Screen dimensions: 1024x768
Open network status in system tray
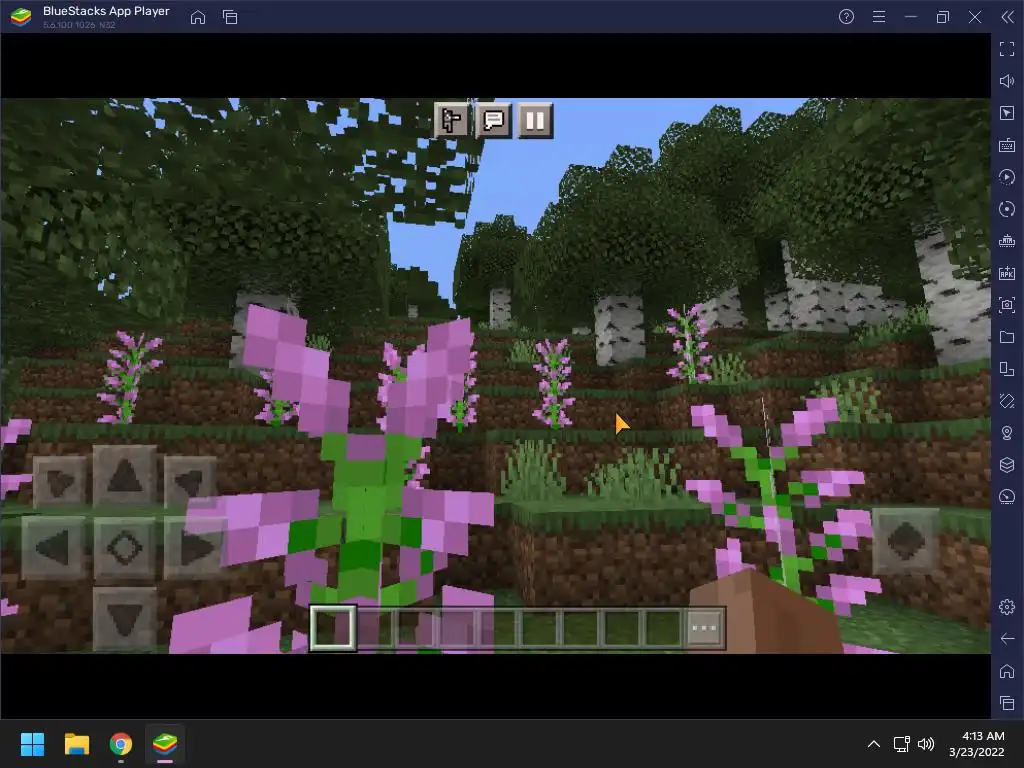coord(902,744)
